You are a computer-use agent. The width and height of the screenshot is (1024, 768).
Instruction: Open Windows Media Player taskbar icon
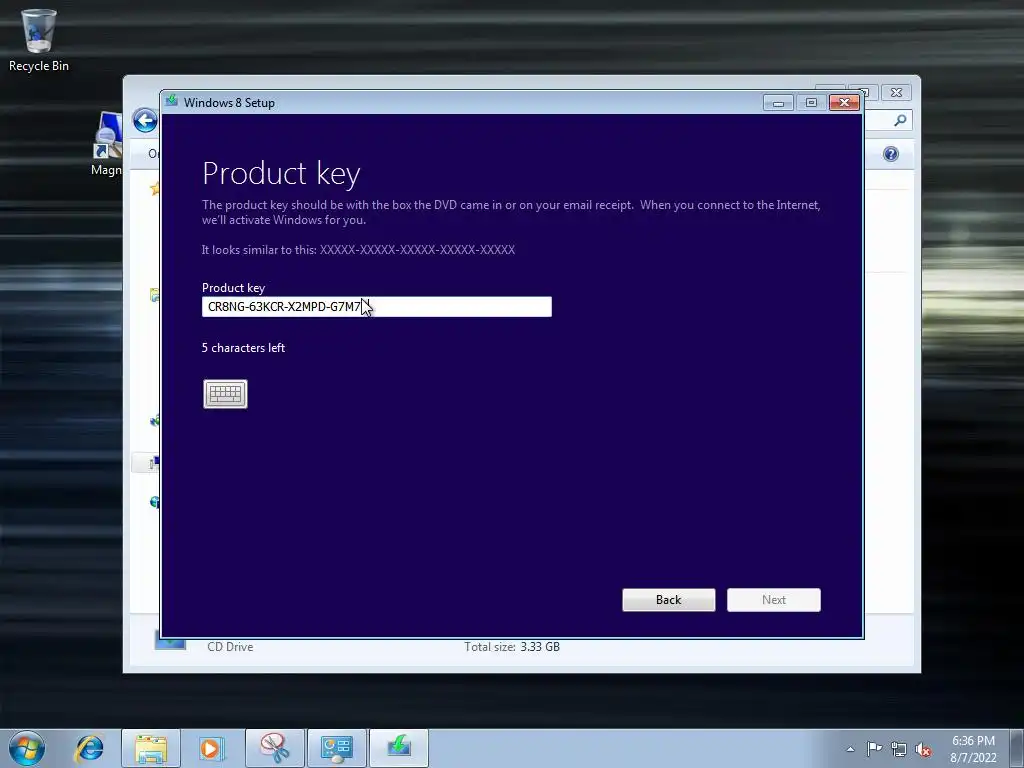click(212, 748)
